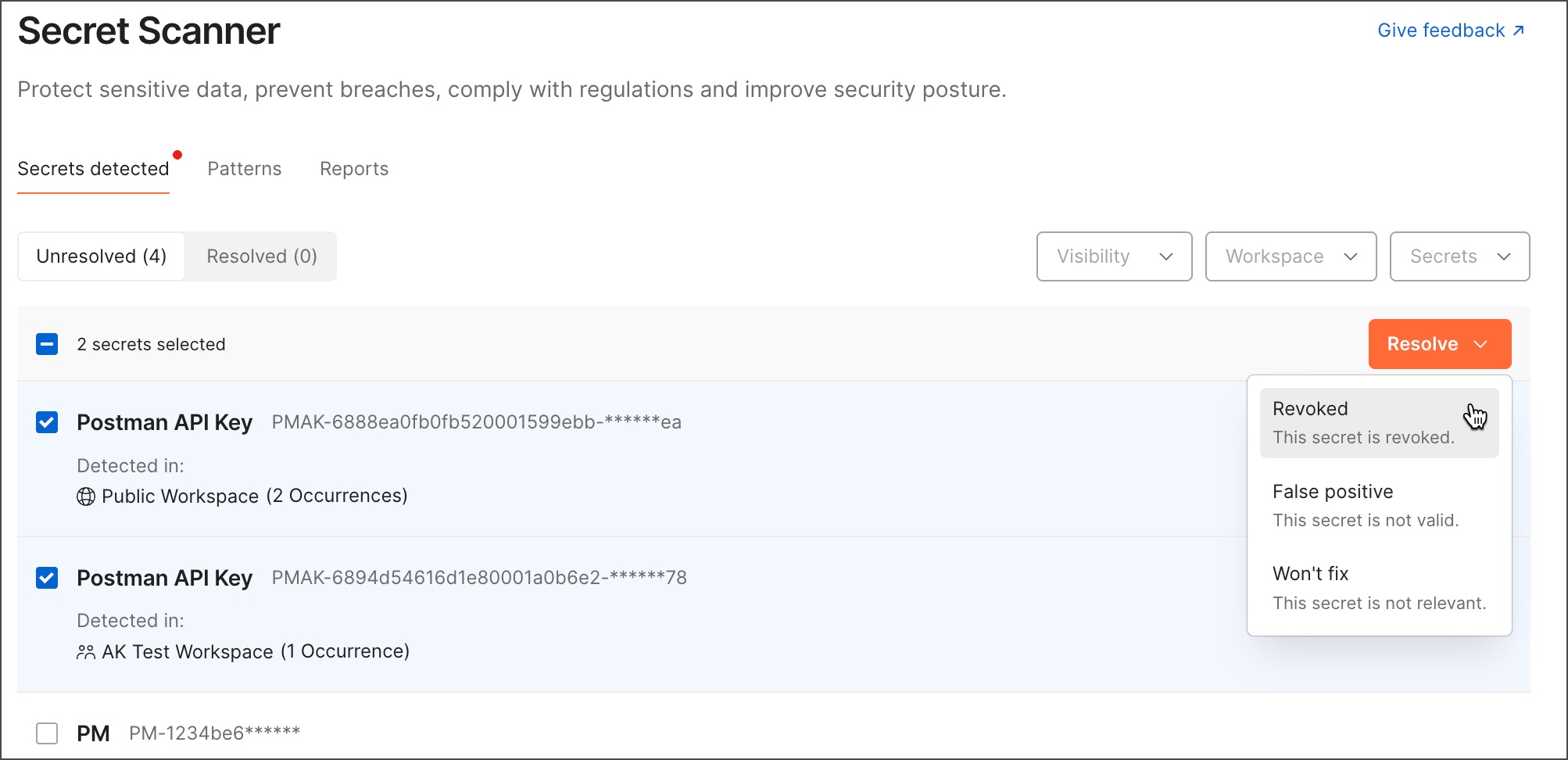Screen dimensions: 1568x760
Task: Click the red notification dot on Secrets detected
Action: tap(178, 154)
